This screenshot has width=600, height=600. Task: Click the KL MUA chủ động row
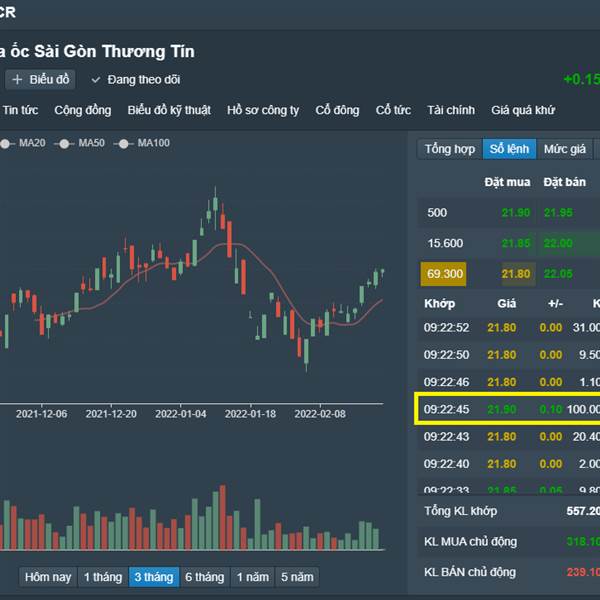(x=509, y=541)
